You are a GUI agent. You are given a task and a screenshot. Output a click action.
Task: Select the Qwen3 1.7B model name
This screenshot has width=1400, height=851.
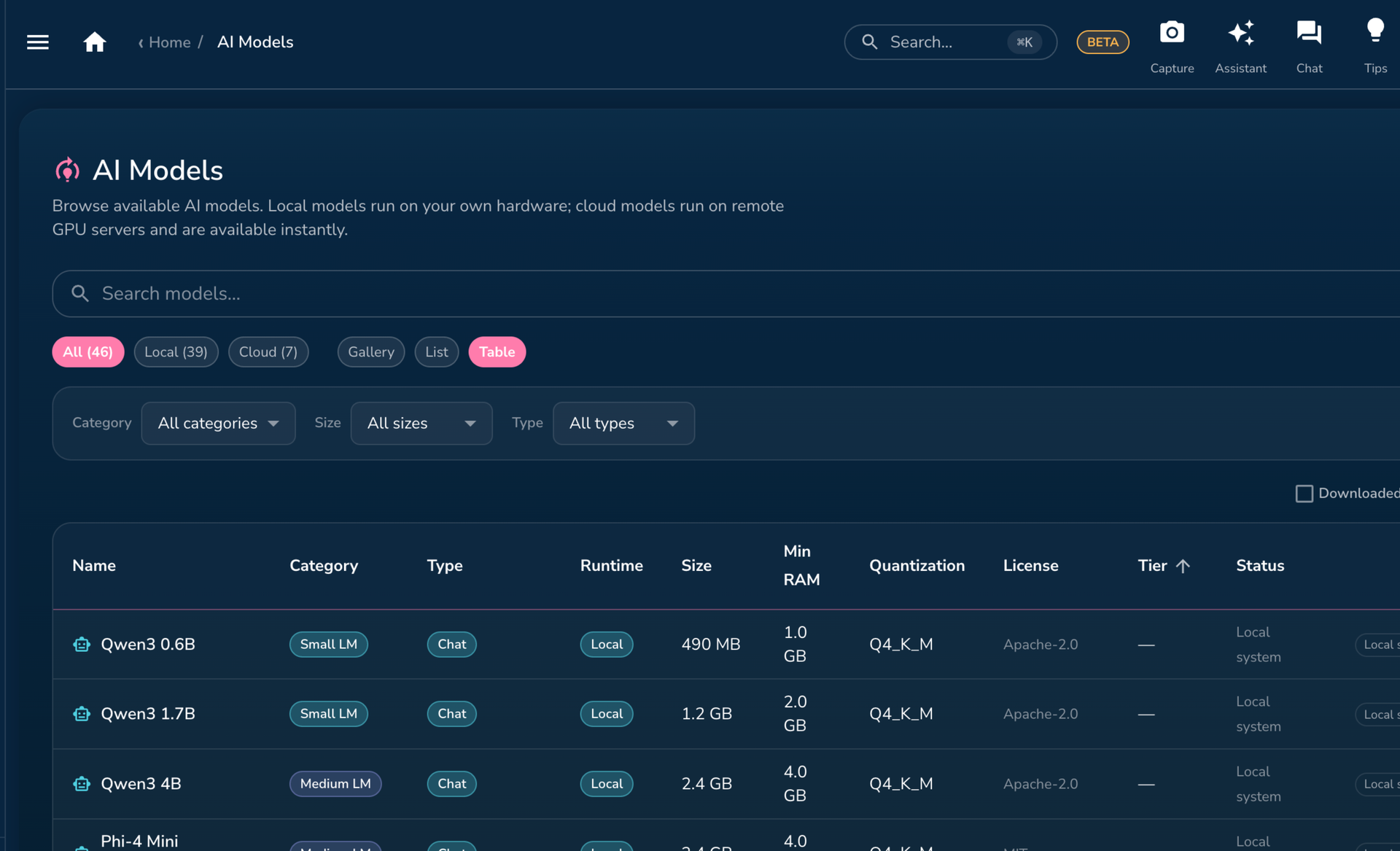coord(148,714)
